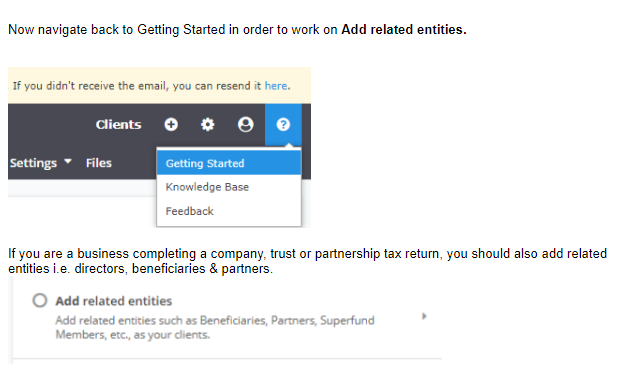The width and height of the screenshot is (637, 380).
Task: Toggle the Add related entities circle
Action: pyautogui.click(x=40, y=301)
